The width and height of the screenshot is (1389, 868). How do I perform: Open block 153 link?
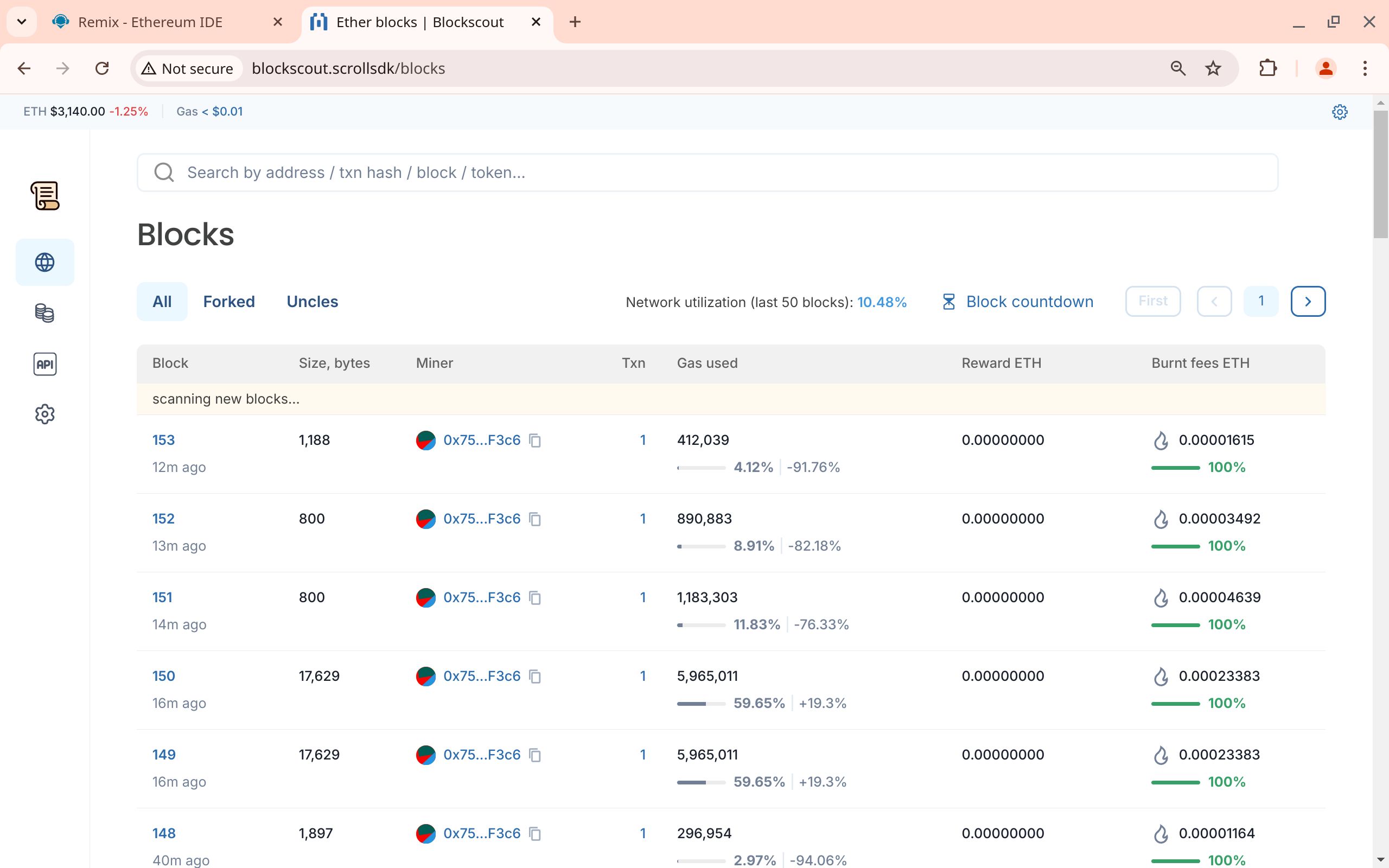[163, 441]
